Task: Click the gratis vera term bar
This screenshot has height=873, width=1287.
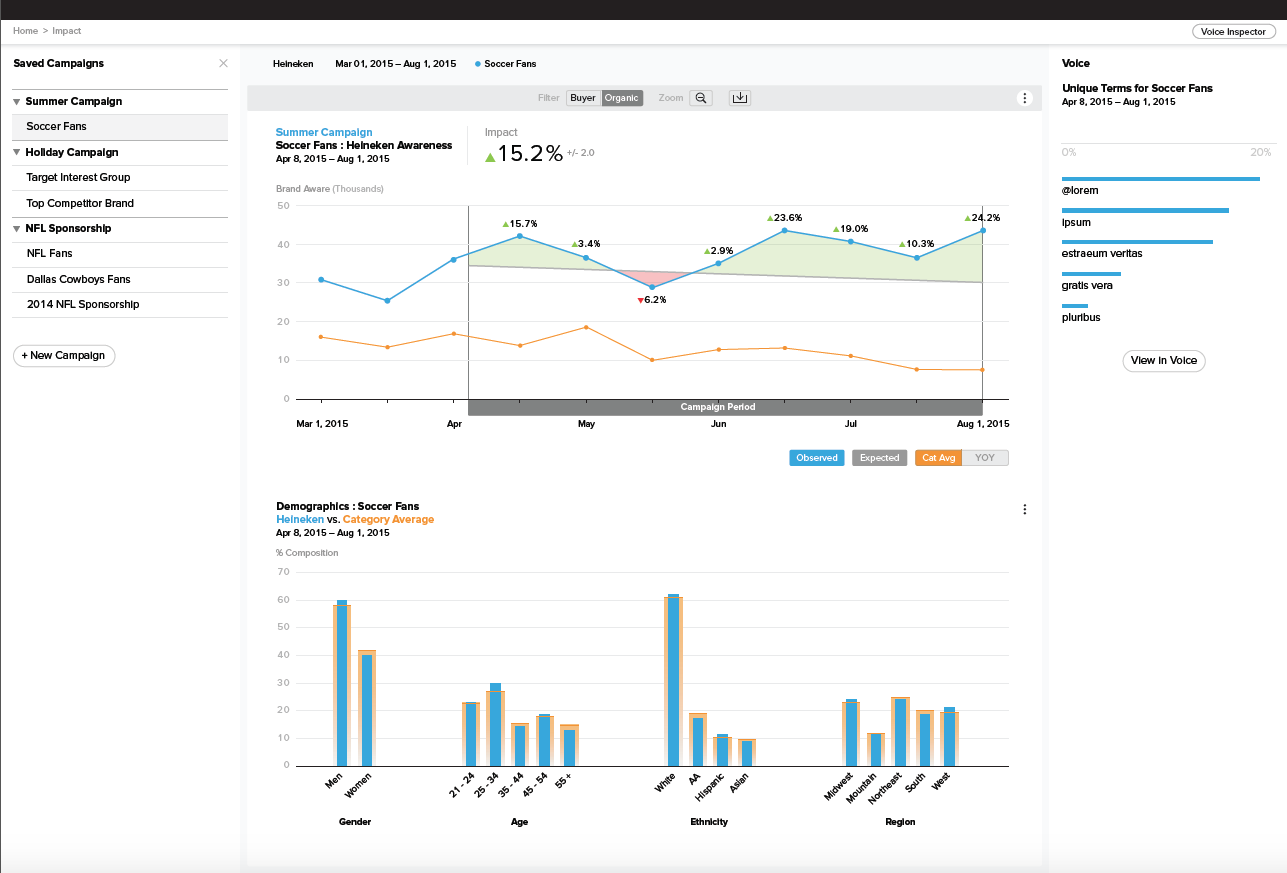Action: point(1091,274)
